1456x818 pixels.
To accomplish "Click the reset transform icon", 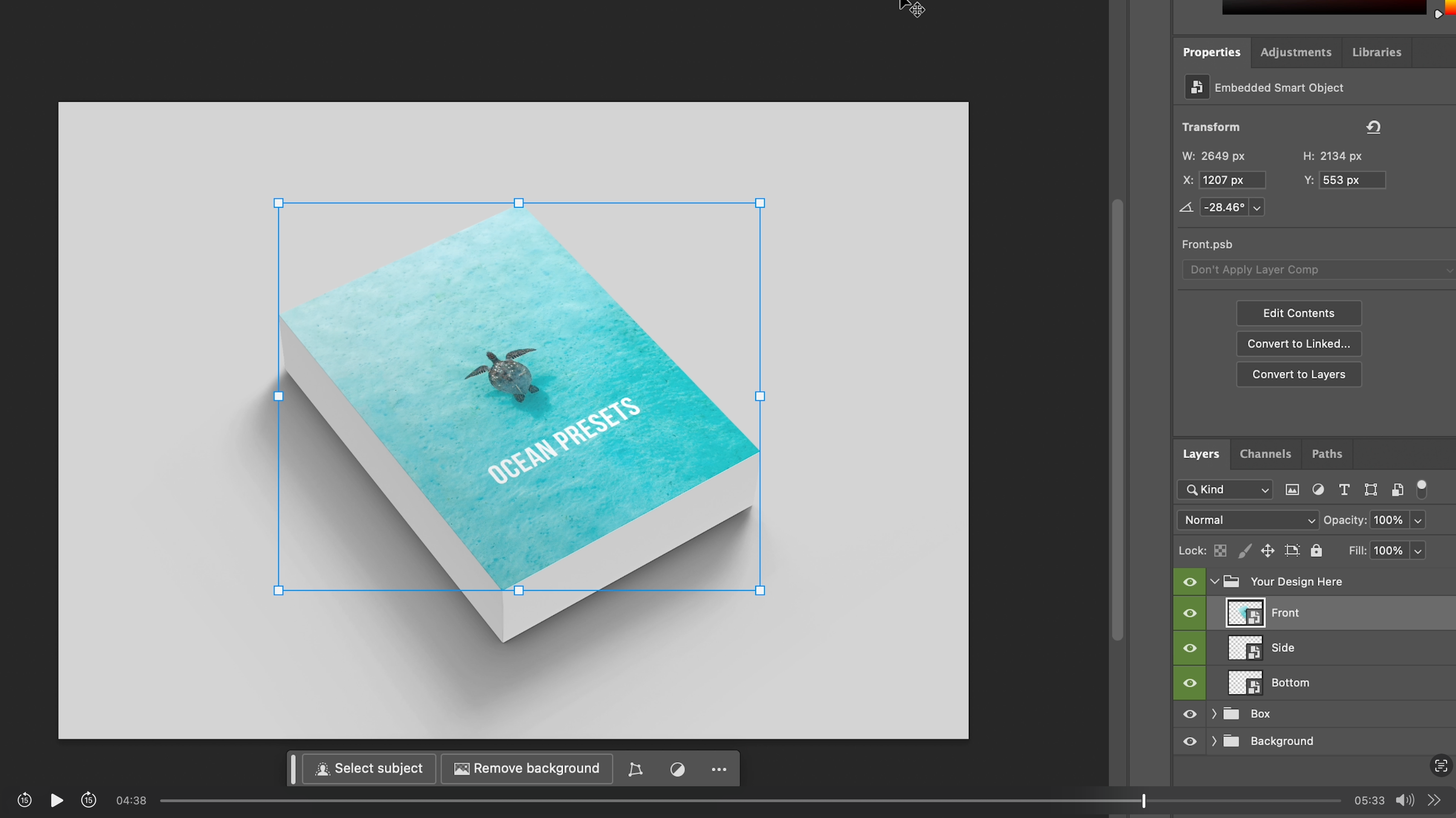I will pyautogui.click(x=1373, y=127).
